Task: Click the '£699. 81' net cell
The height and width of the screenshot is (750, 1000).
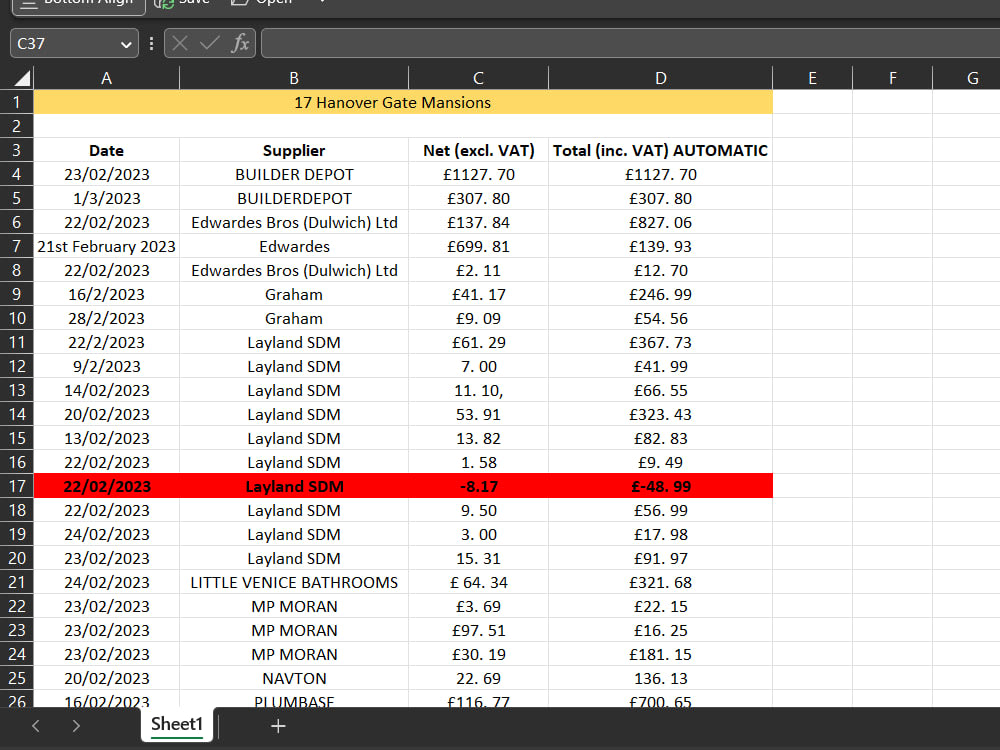Action: coord(478,246)
